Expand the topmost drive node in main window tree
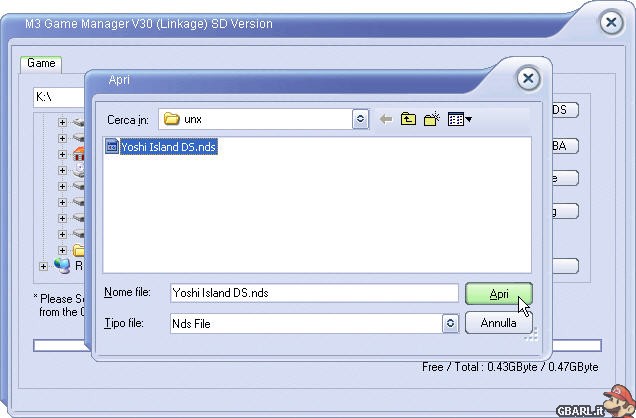 coord(62,122)
